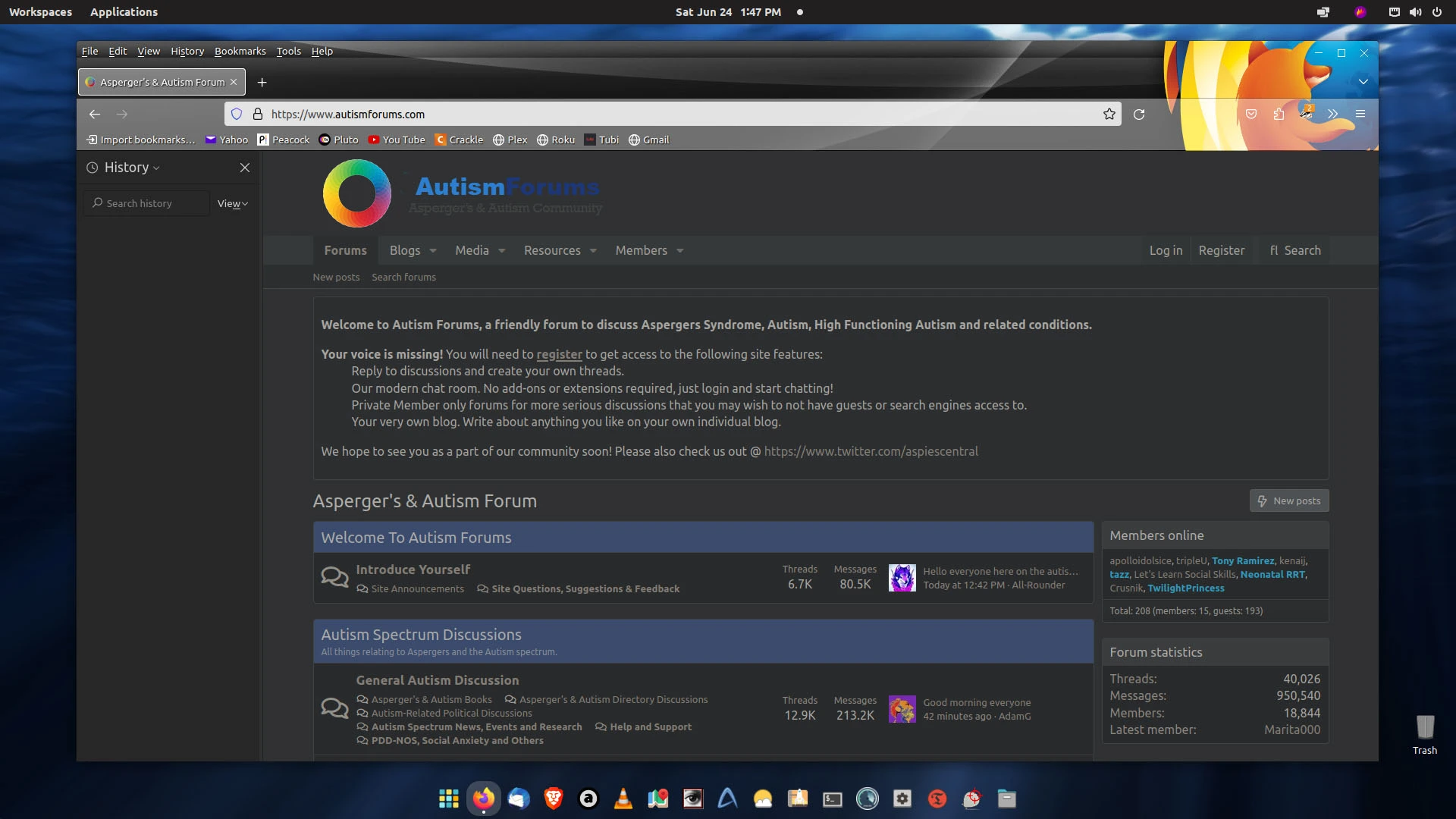Click the AutismForums rainbow logo

[x=357, y=193]
